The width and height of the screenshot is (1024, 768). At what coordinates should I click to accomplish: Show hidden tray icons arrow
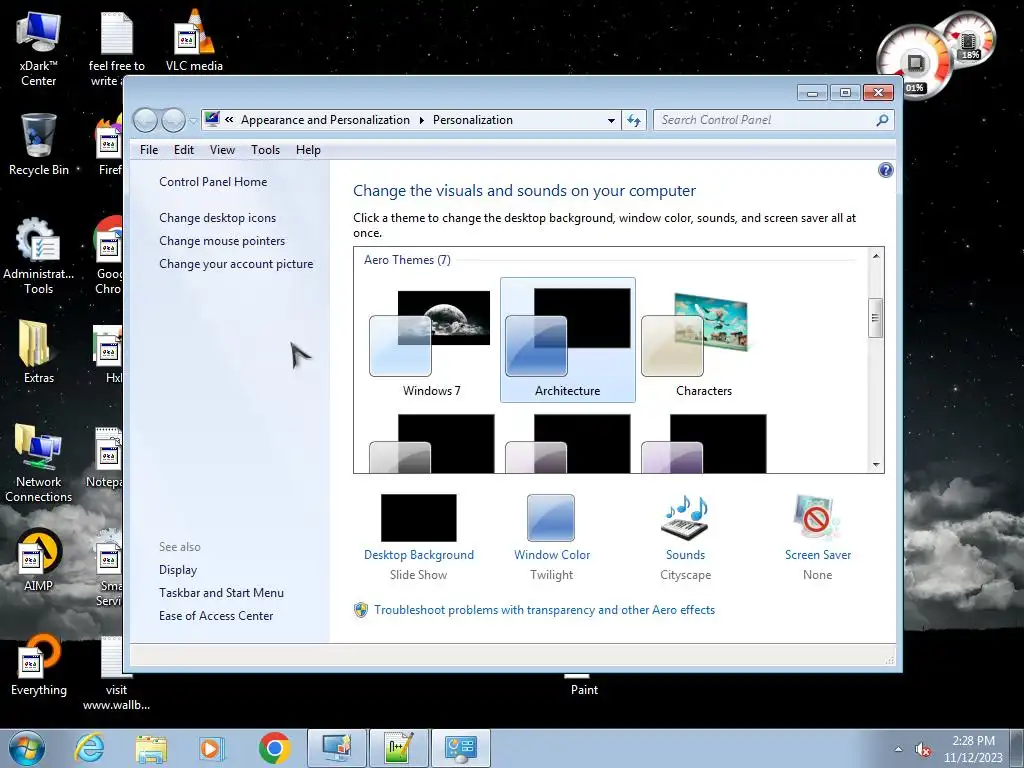[898, 750]
